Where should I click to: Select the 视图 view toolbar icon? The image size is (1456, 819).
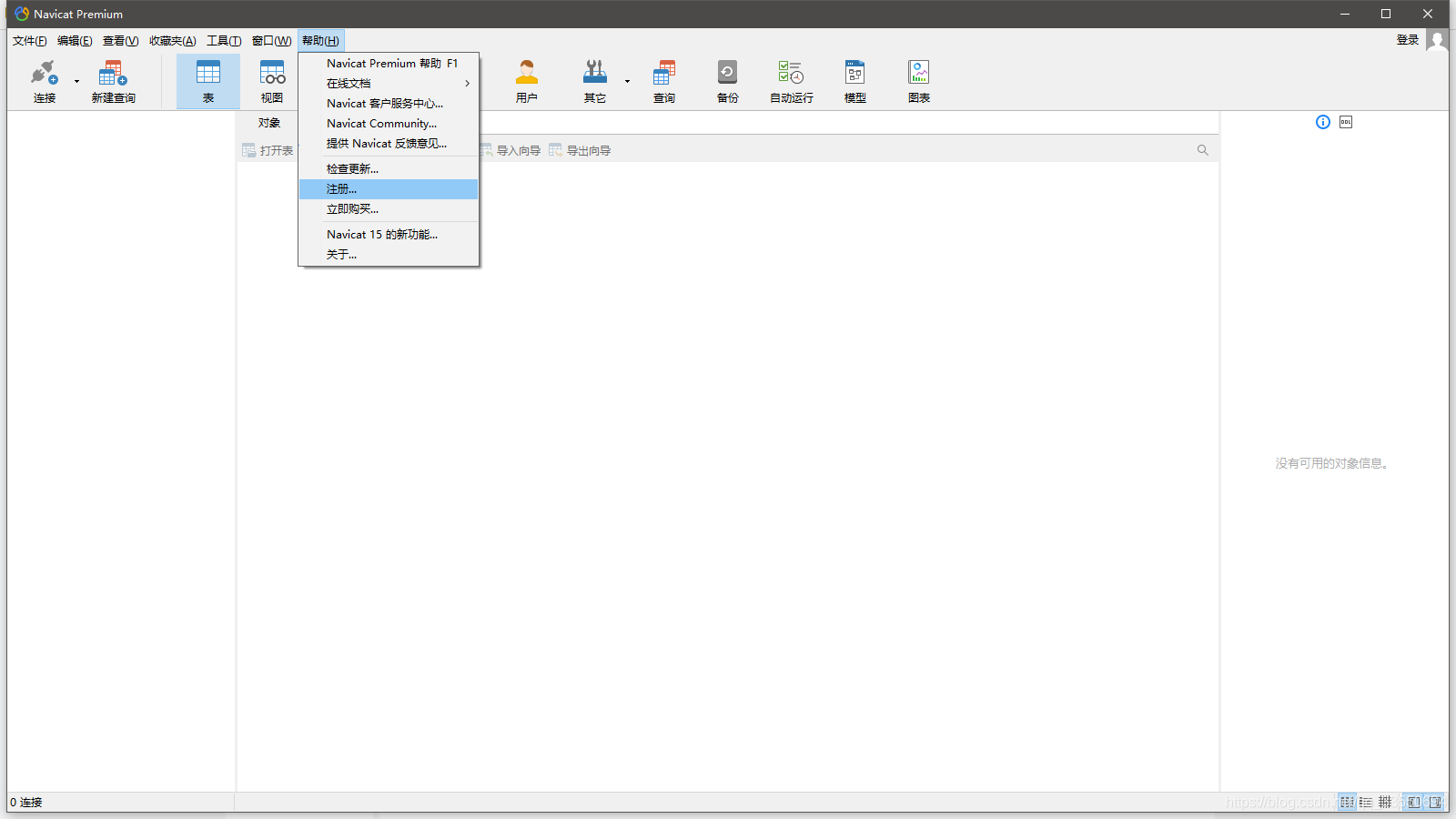(x=272, y=73)
